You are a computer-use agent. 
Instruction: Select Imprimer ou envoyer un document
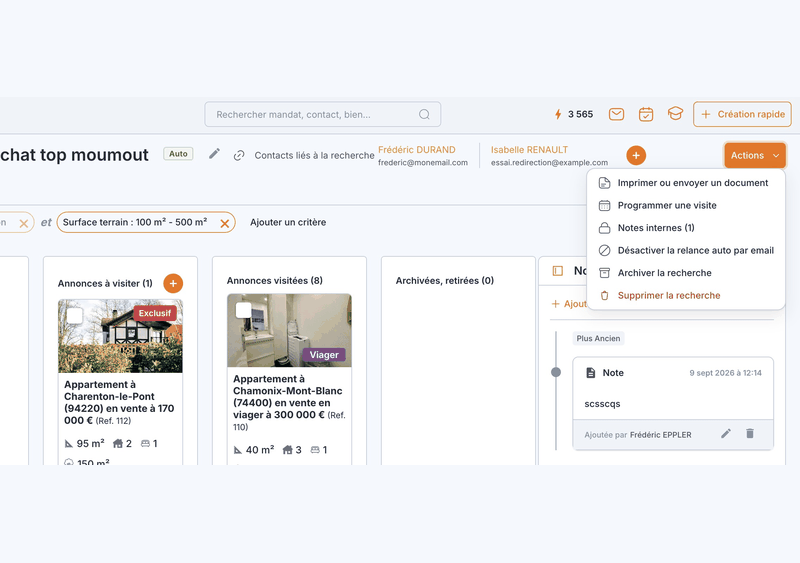(x=686, y=183)
